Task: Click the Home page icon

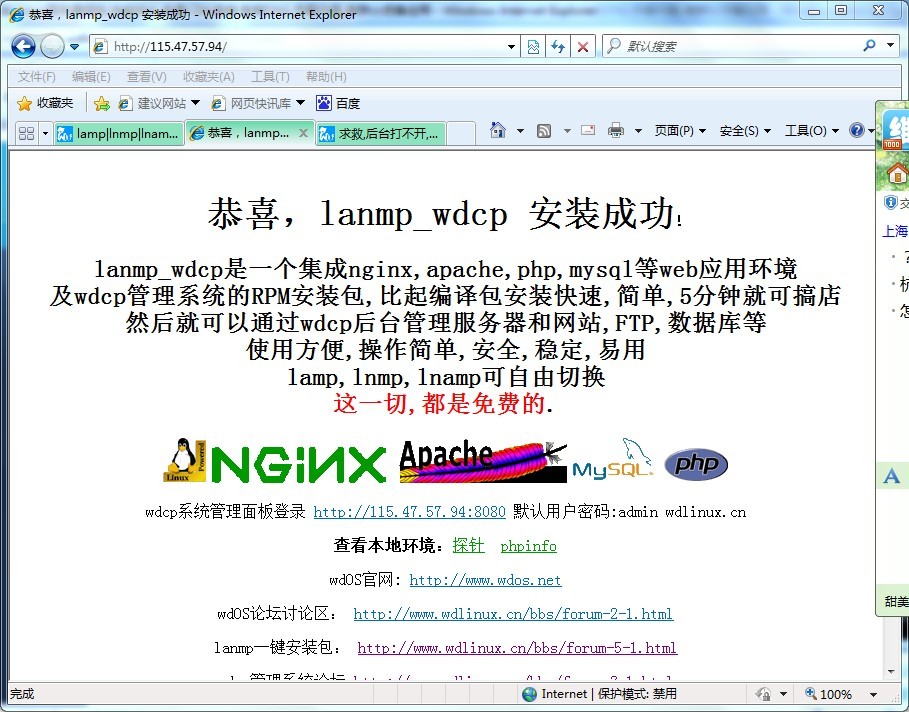Action: 497,130
